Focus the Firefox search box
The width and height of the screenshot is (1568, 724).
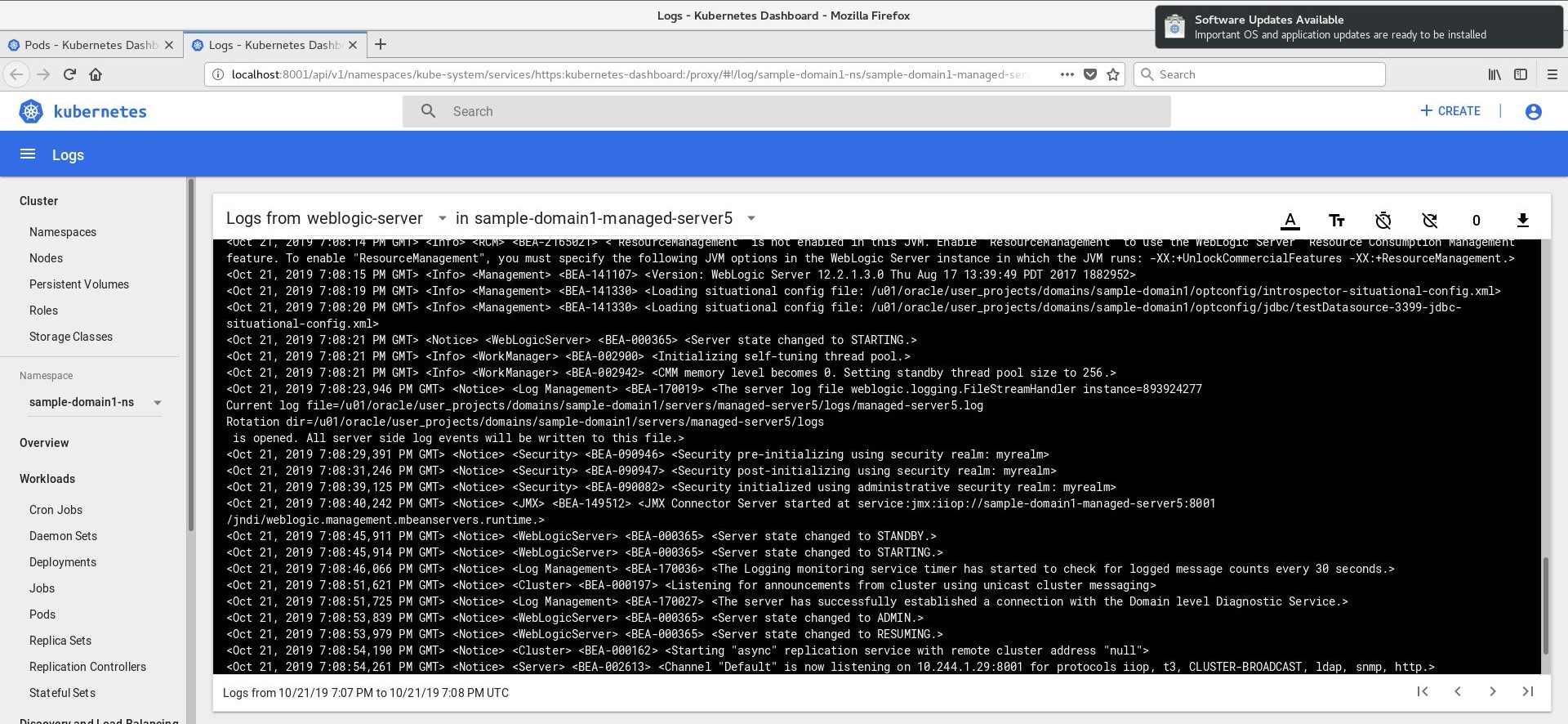coord(1259,74)
